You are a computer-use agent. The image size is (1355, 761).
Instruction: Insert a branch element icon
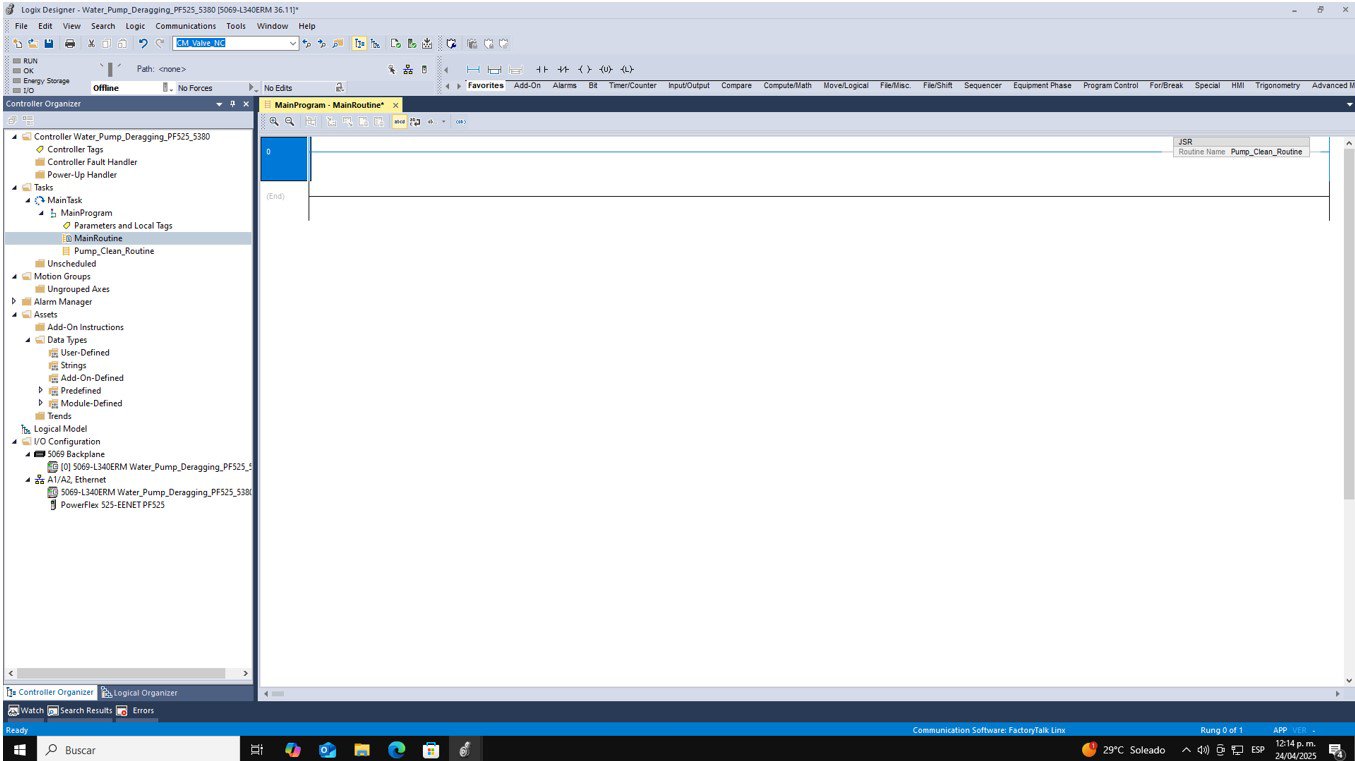click(x=494, y=69)
